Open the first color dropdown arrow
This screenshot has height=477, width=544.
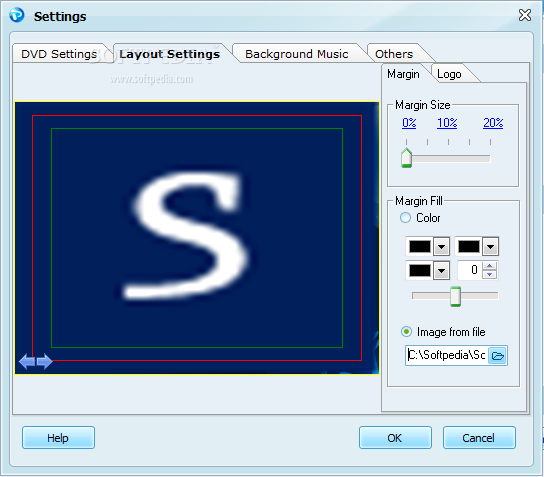pos(441,247)
